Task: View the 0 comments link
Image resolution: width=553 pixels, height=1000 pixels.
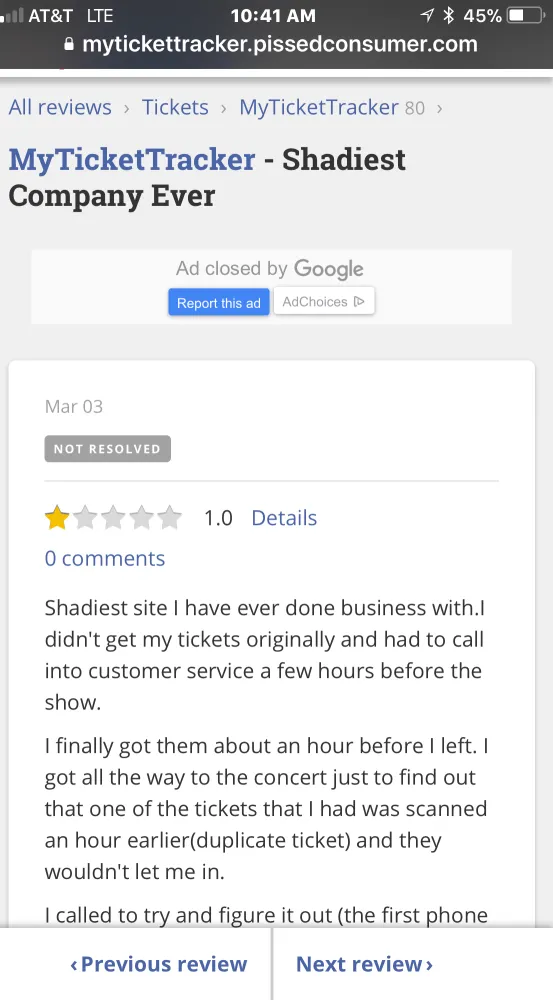Action: 105,559
